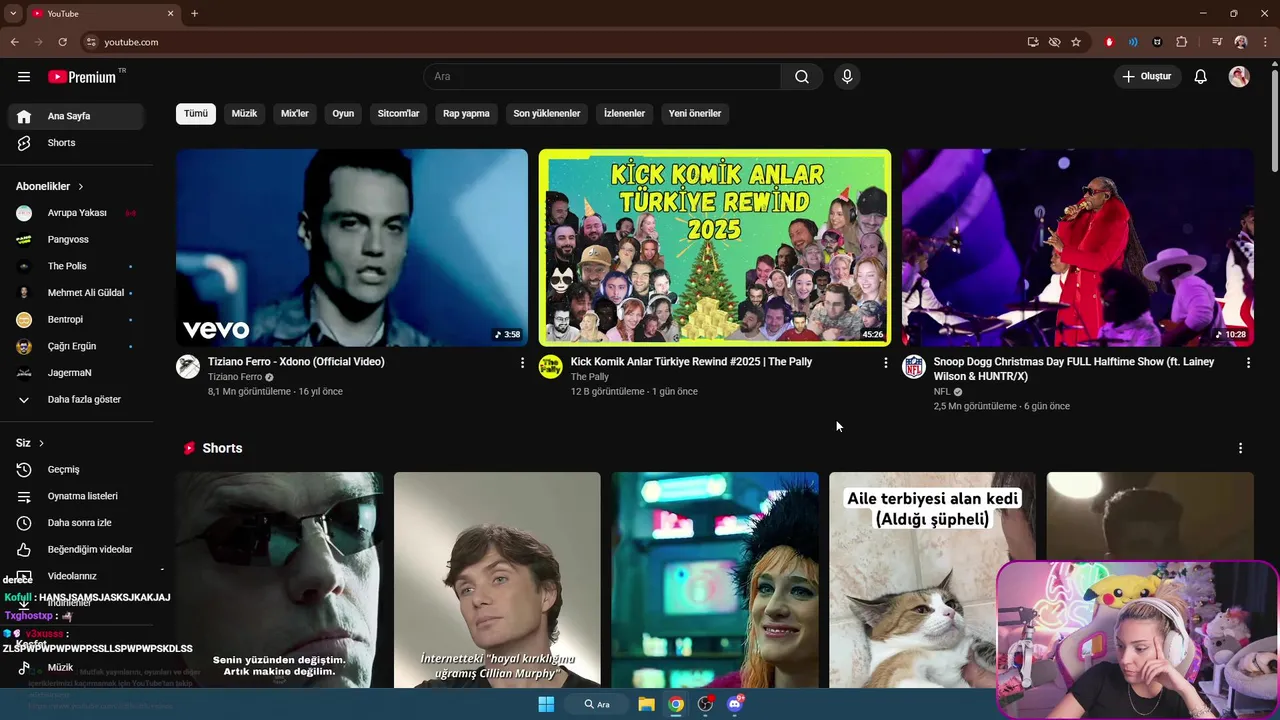This screenshot has width=1280, height=720.
Task: Select the İzlenenler filter chip
Action: click(x=624, y=114)
